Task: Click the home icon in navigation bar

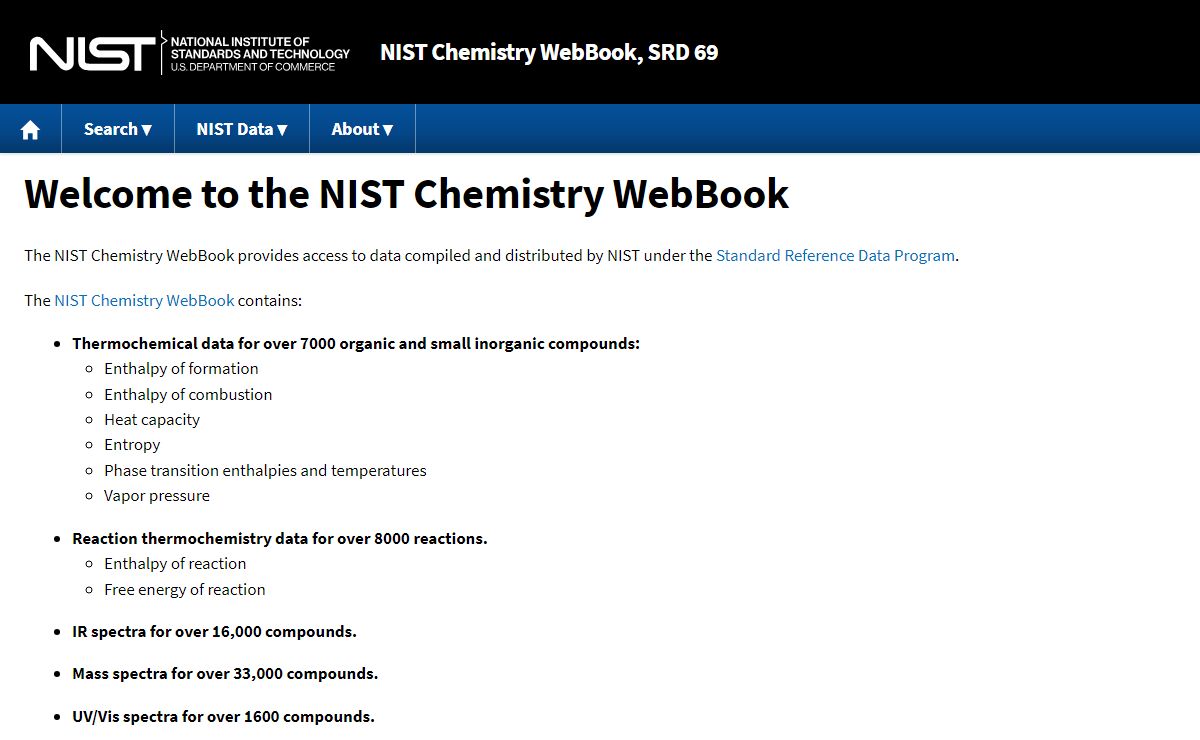Action: click(x=30, y=129)
